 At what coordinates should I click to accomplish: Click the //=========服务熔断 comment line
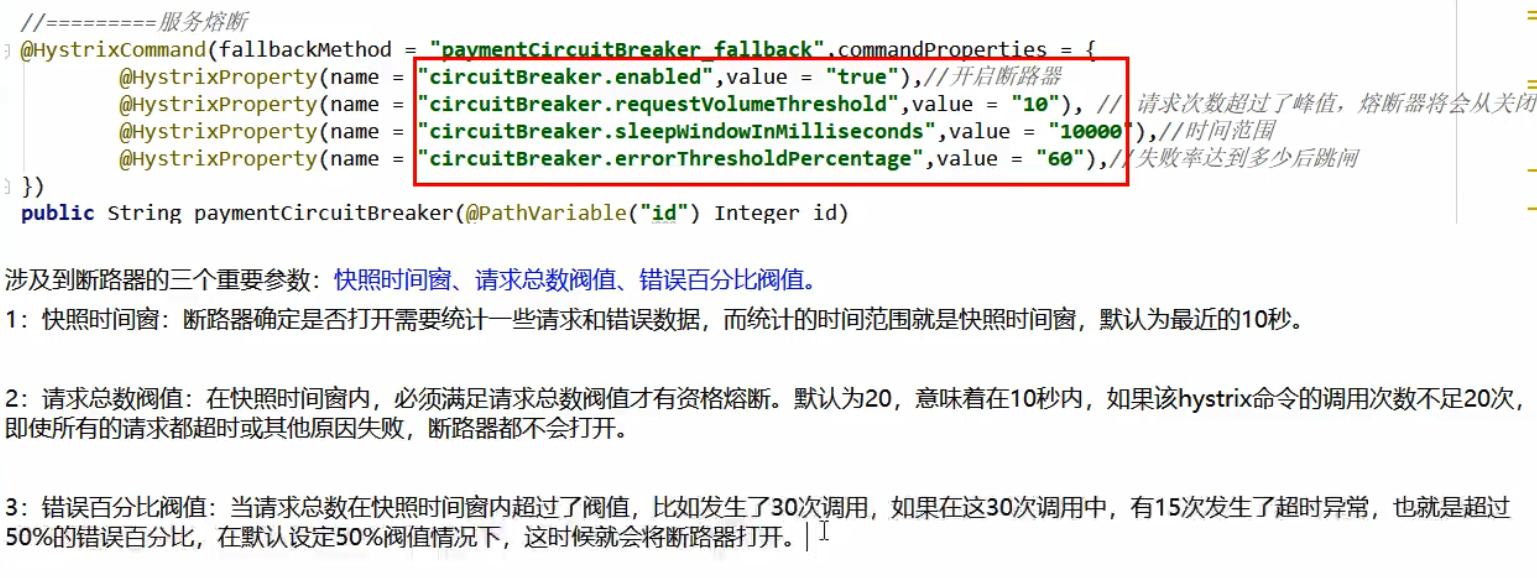(x=134, y=22)
